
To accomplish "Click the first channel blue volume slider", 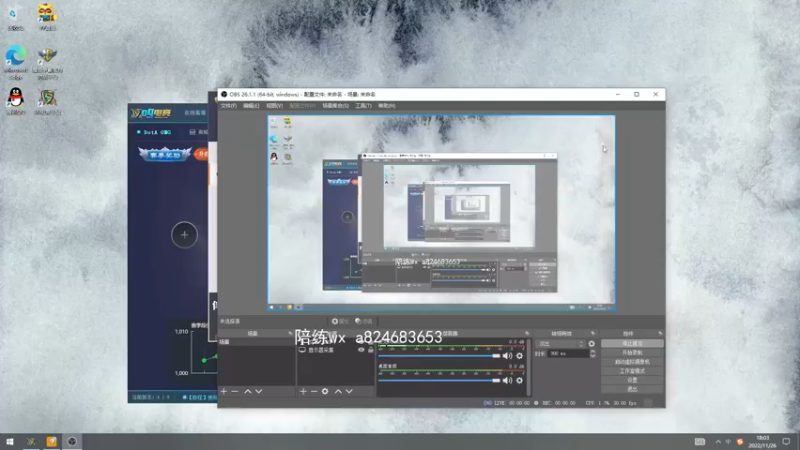I will pos(439,356).
